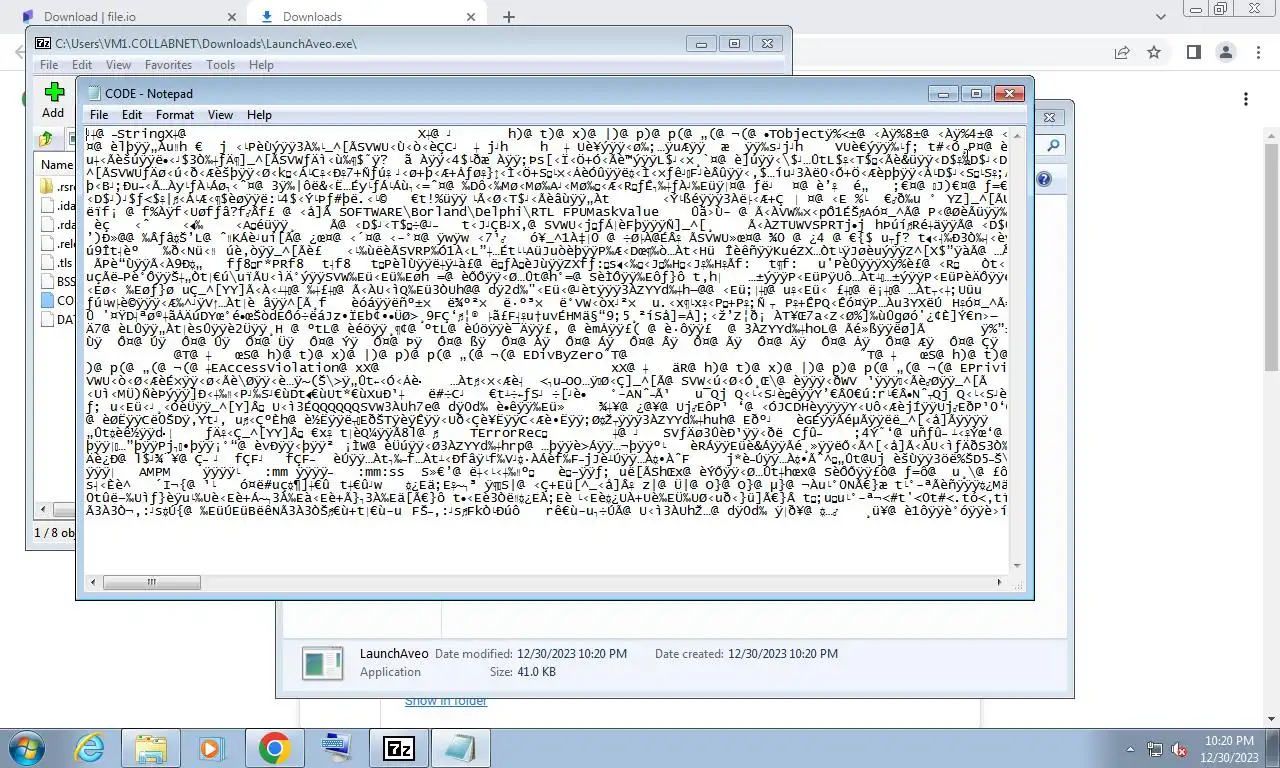The image size is (1280, 768).
Task: Click the Notepad window icon in title bar
Action: tap(94, 93)
